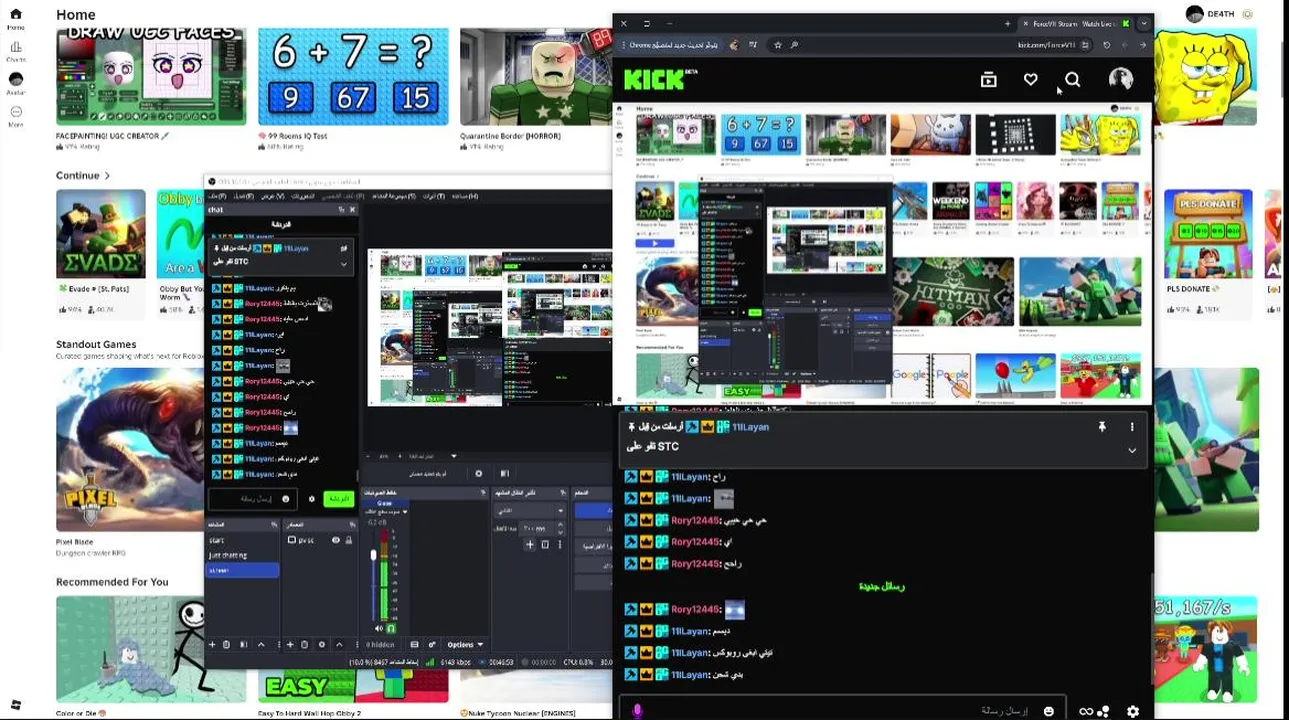The image size is (1289, 720).
Task: Expand pinned message chevron in Kick chat
Action: 1132,451
